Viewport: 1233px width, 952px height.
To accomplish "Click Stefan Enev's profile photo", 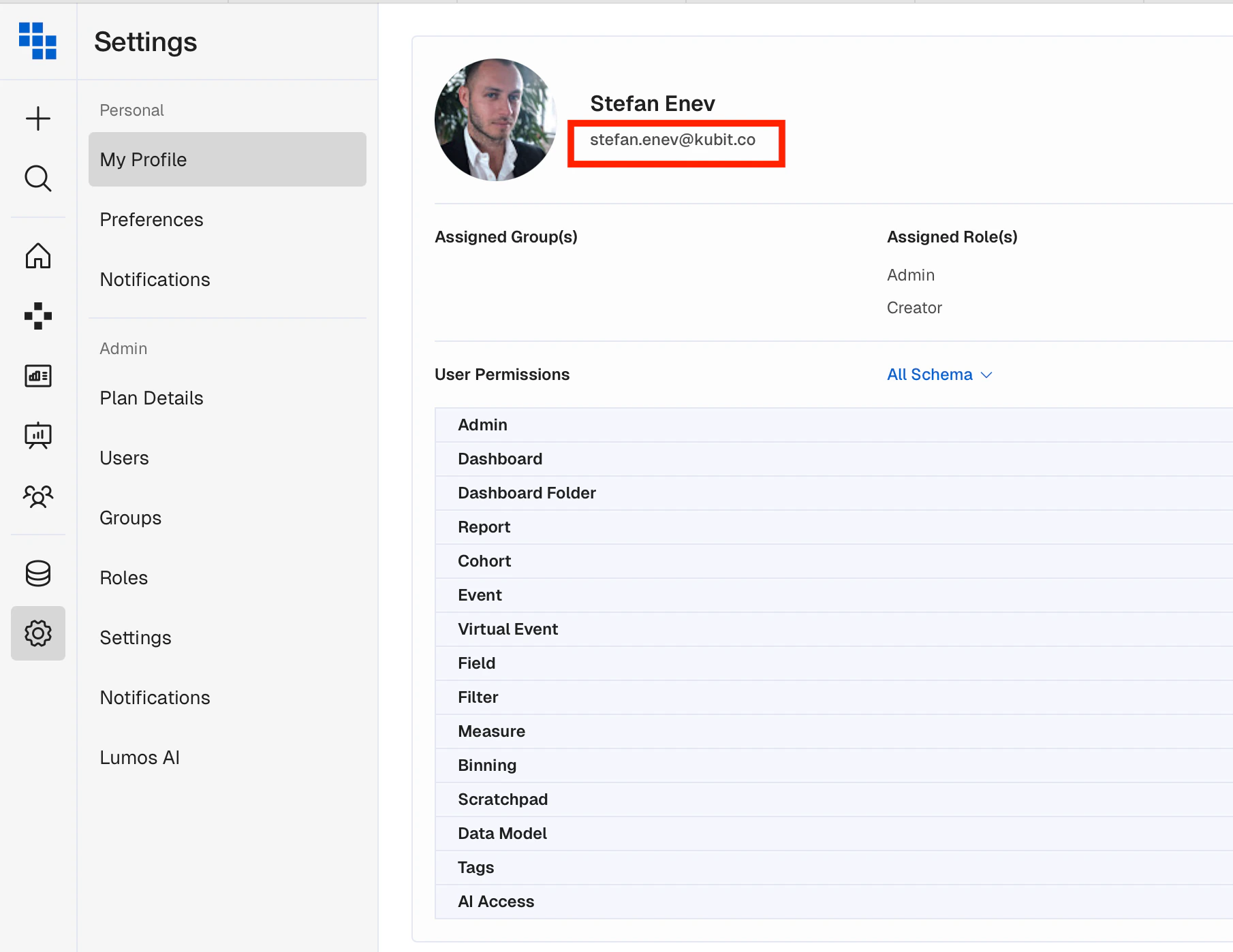I will [x=495, y=120].
